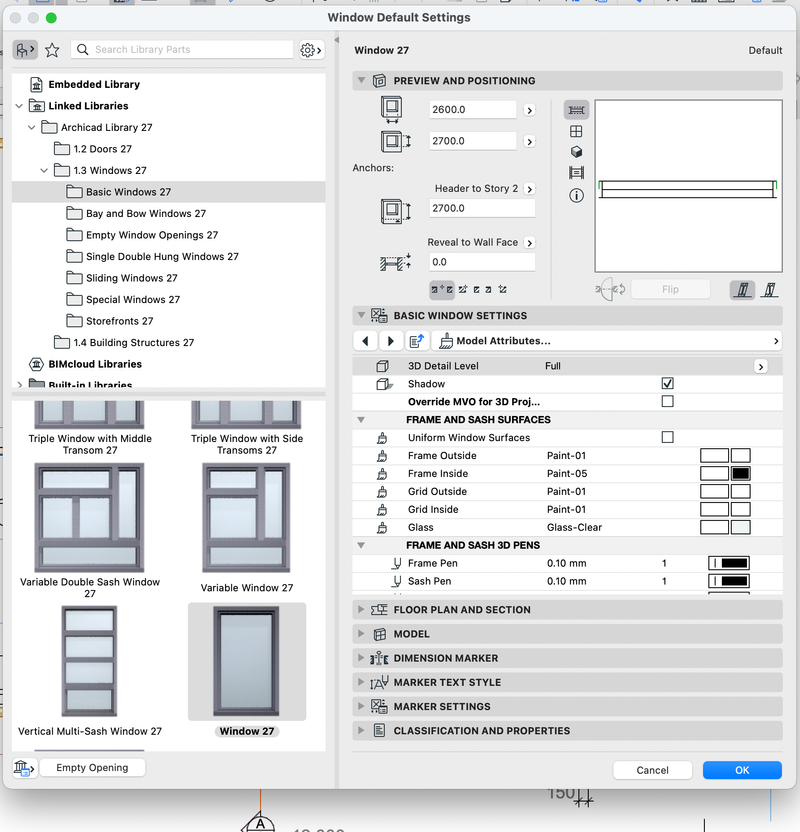Check the Uniform Window Surfaces option
Viewport: 800px width, 832px height.
pyautogui.click(x=668, y=437)
